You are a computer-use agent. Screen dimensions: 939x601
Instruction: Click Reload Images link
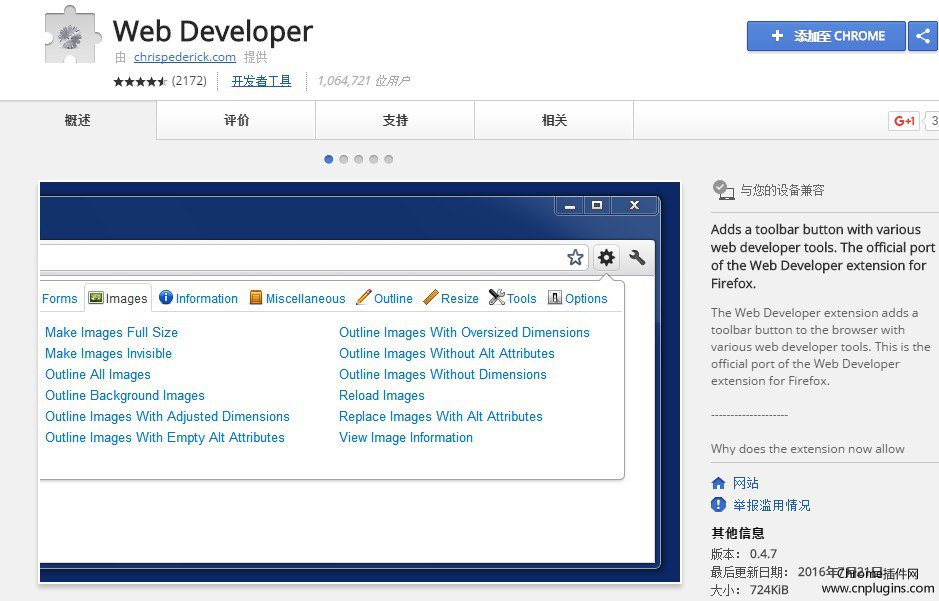[x=381, y=395]
